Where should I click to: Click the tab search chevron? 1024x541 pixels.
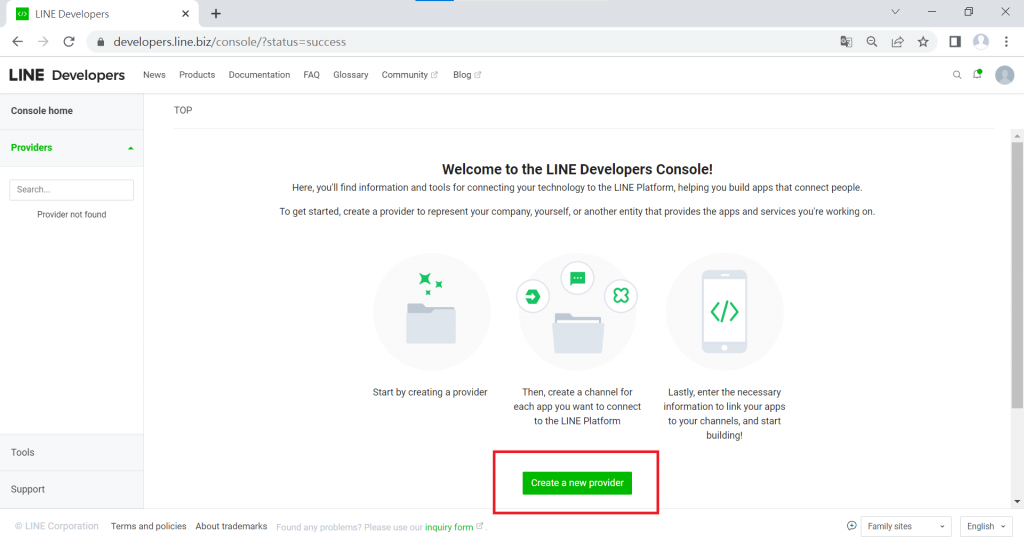[x=895, y=12]
